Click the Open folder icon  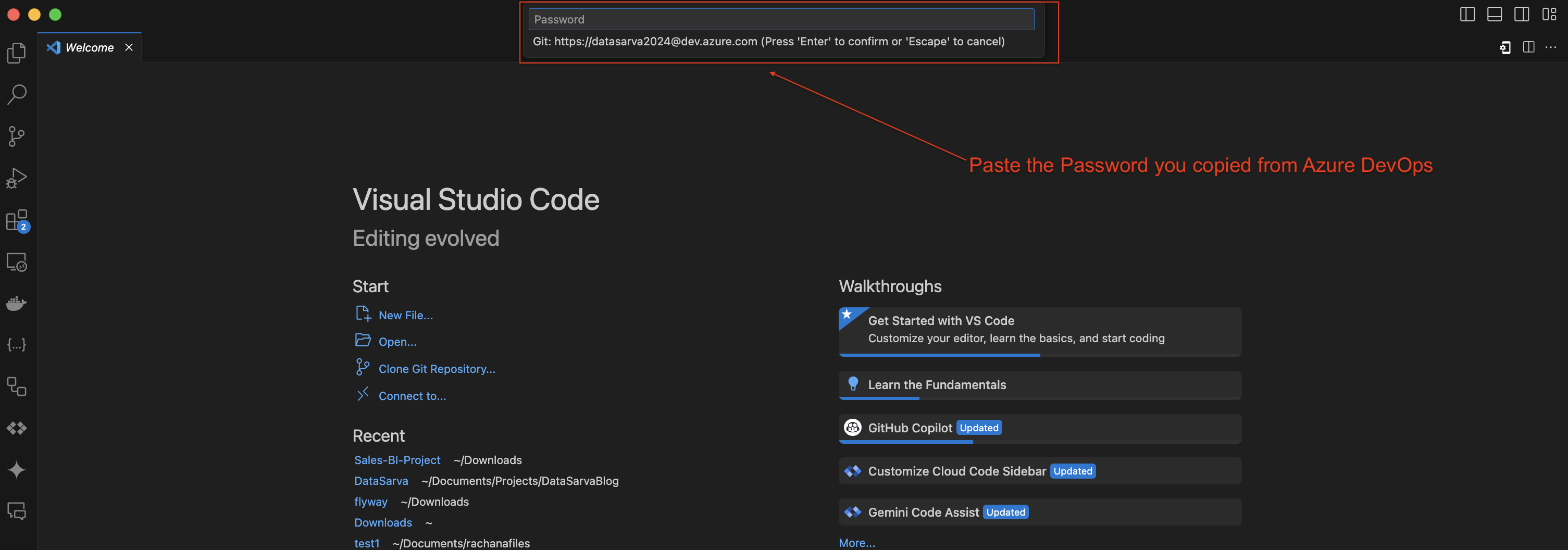click(x=363, y=340)
